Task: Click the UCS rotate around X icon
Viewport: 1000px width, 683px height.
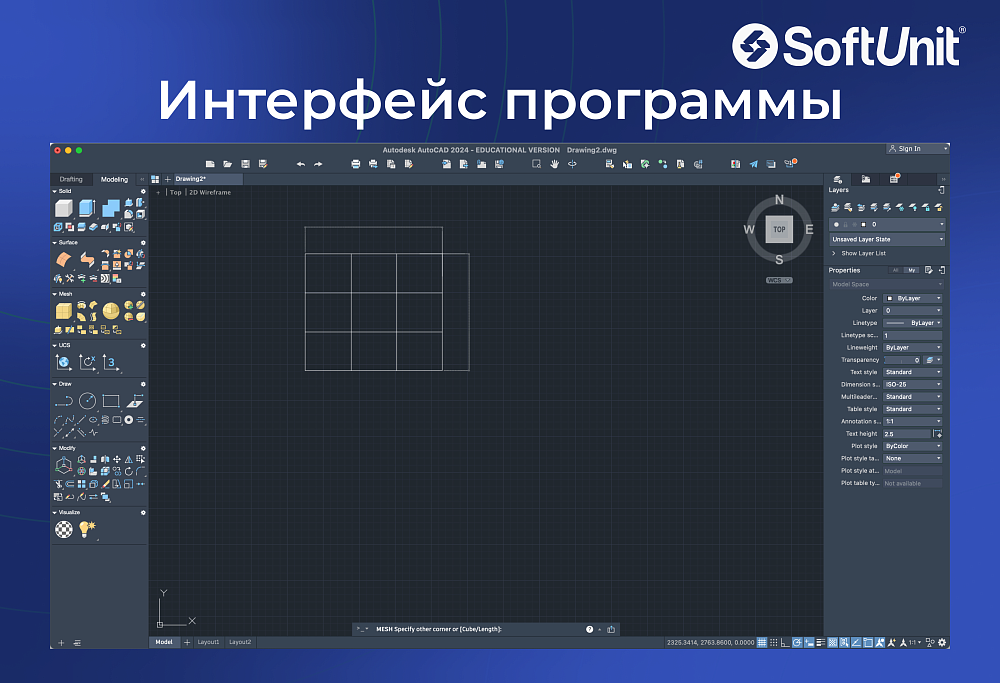Action: [87, 362]
